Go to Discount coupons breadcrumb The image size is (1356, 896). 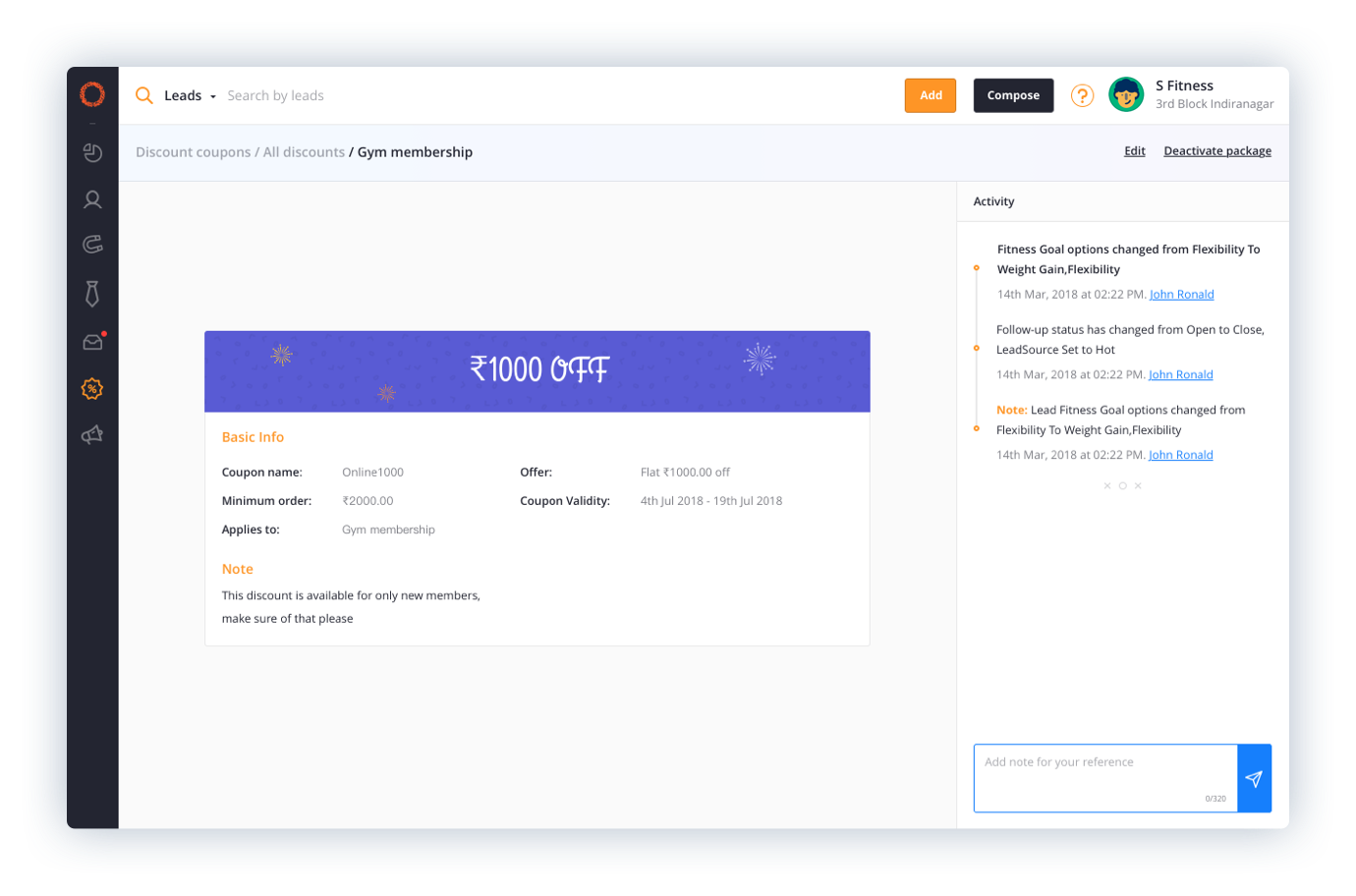(193, 152)
